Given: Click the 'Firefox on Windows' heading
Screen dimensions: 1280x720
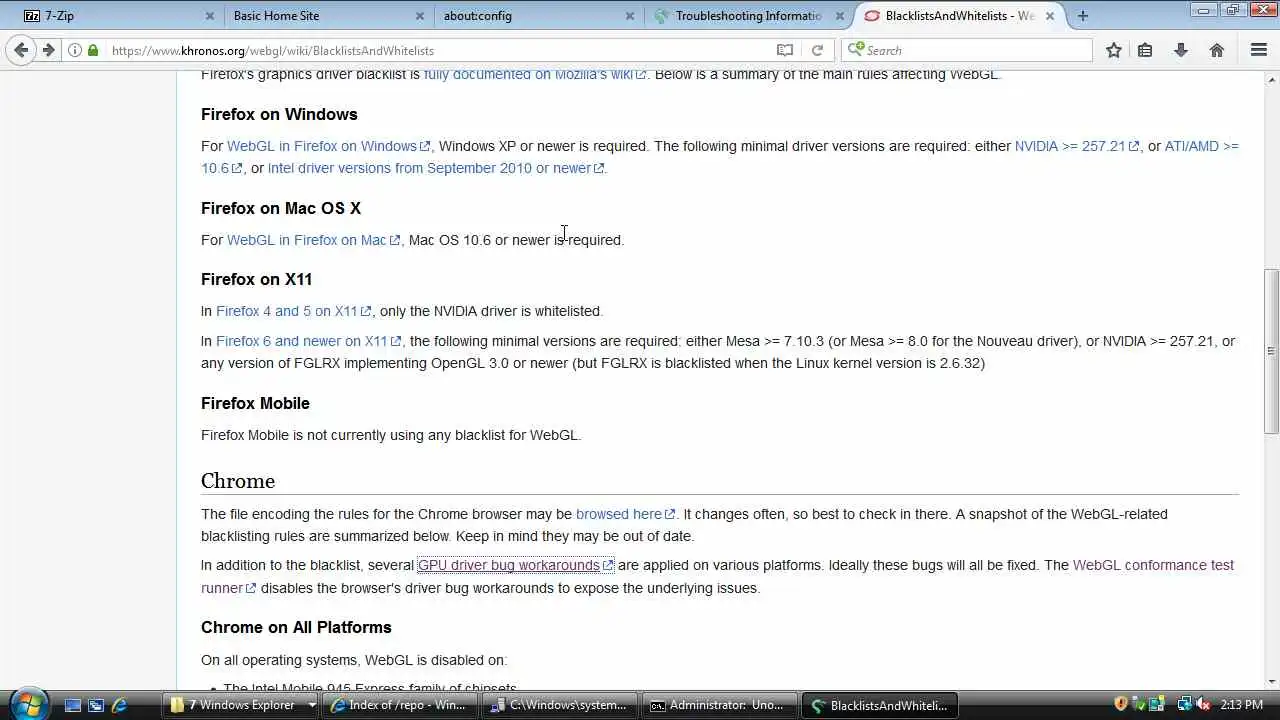Looking at the screenshot, I should [x=279, y=114].
